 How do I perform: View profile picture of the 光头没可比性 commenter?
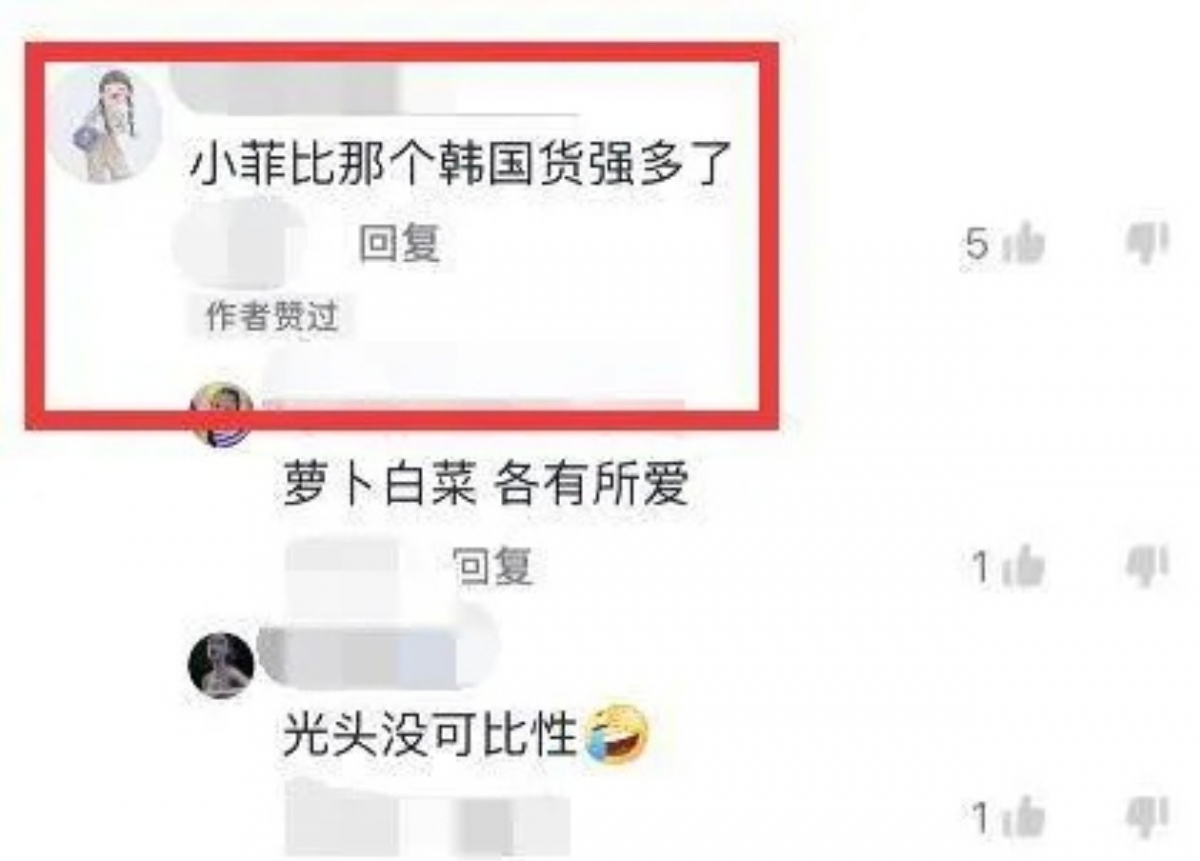click(221, 665)
